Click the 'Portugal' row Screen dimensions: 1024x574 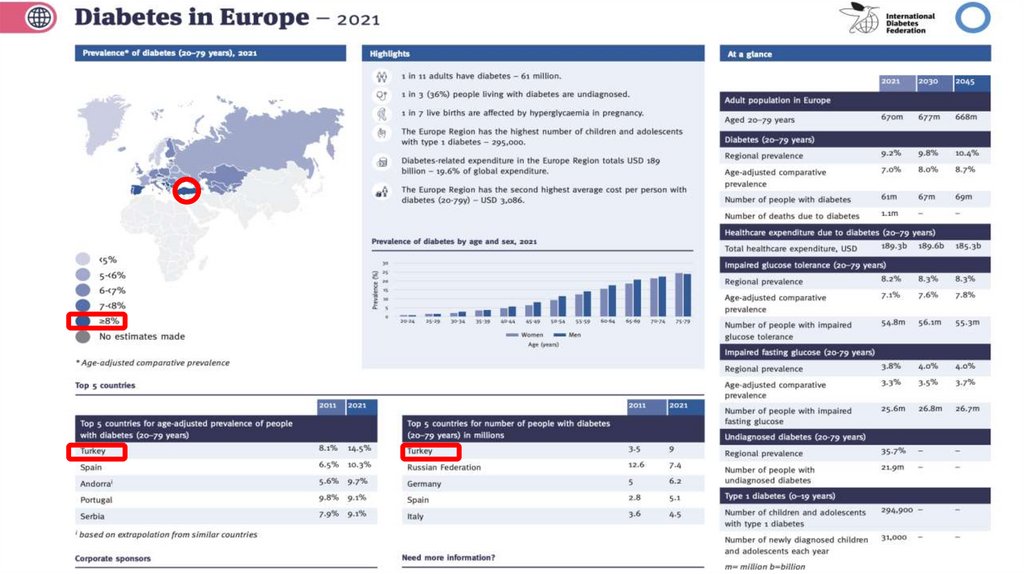226,500
